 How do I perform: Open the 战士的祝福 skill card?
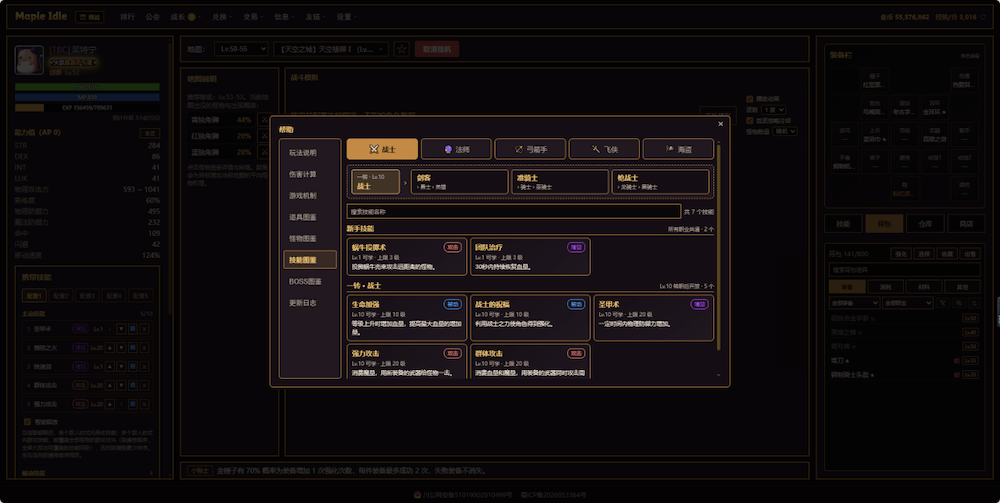530,317
